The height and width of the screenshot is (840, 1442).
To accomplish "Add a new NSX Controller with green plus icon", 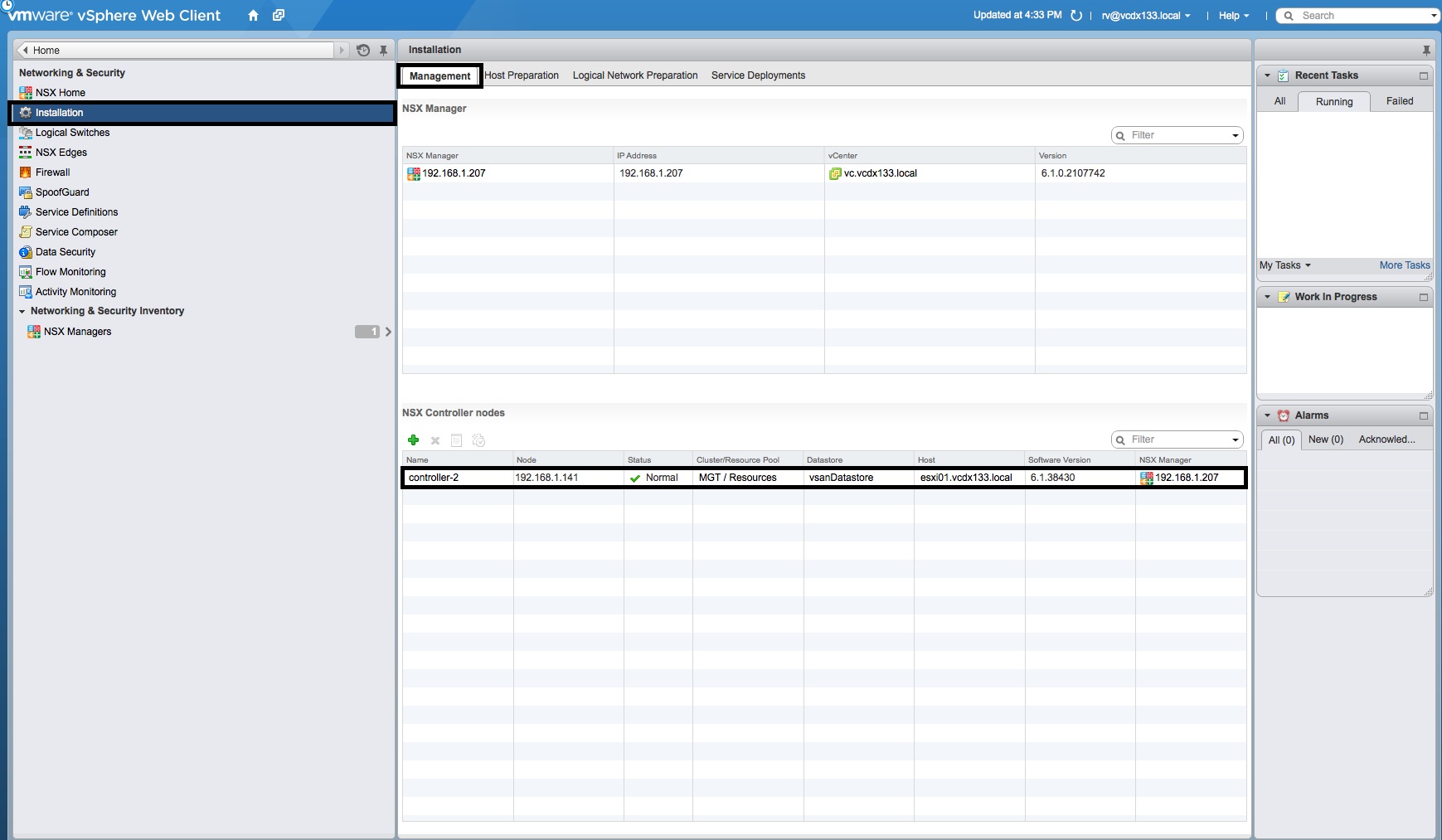I will click(x=414, y=439).
